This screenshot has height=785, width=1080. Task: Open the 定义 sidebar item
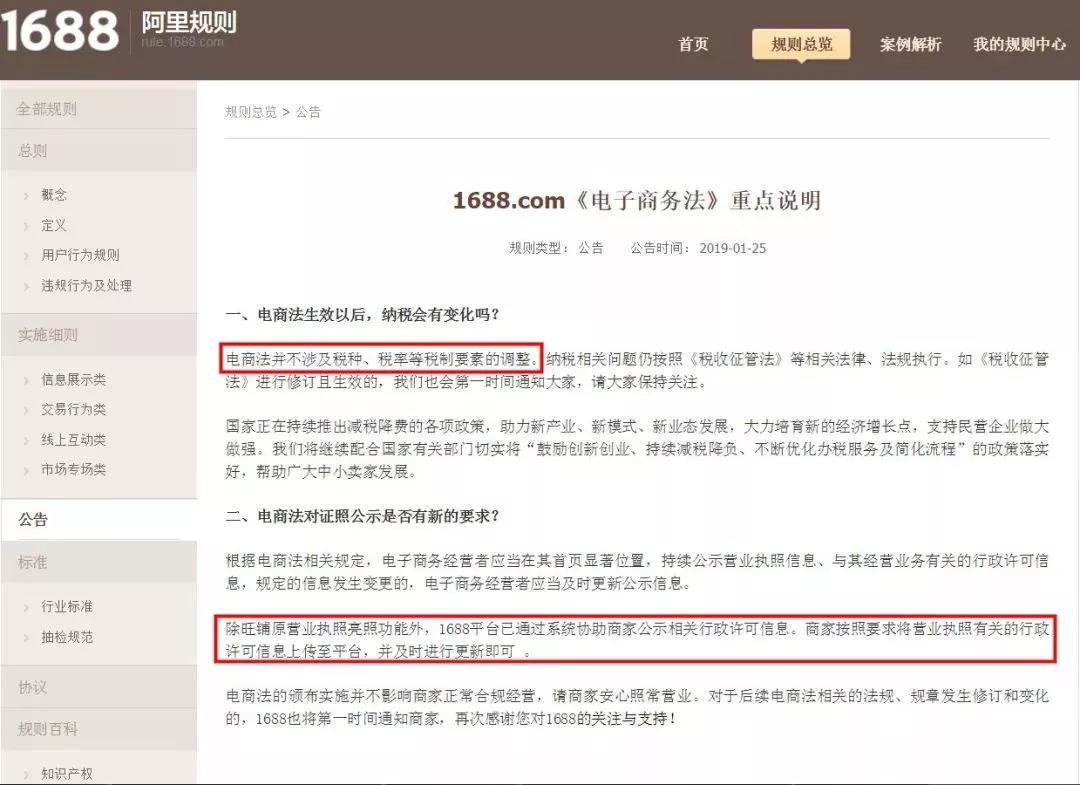point(54,225)
